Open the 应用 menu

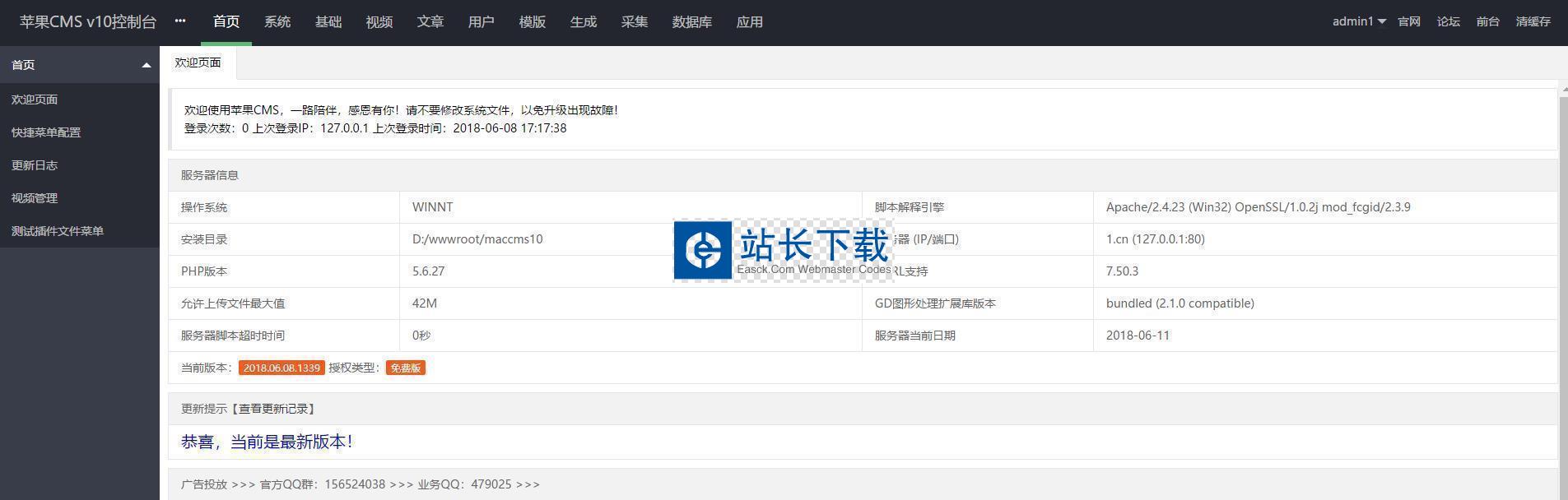[750, 22]
